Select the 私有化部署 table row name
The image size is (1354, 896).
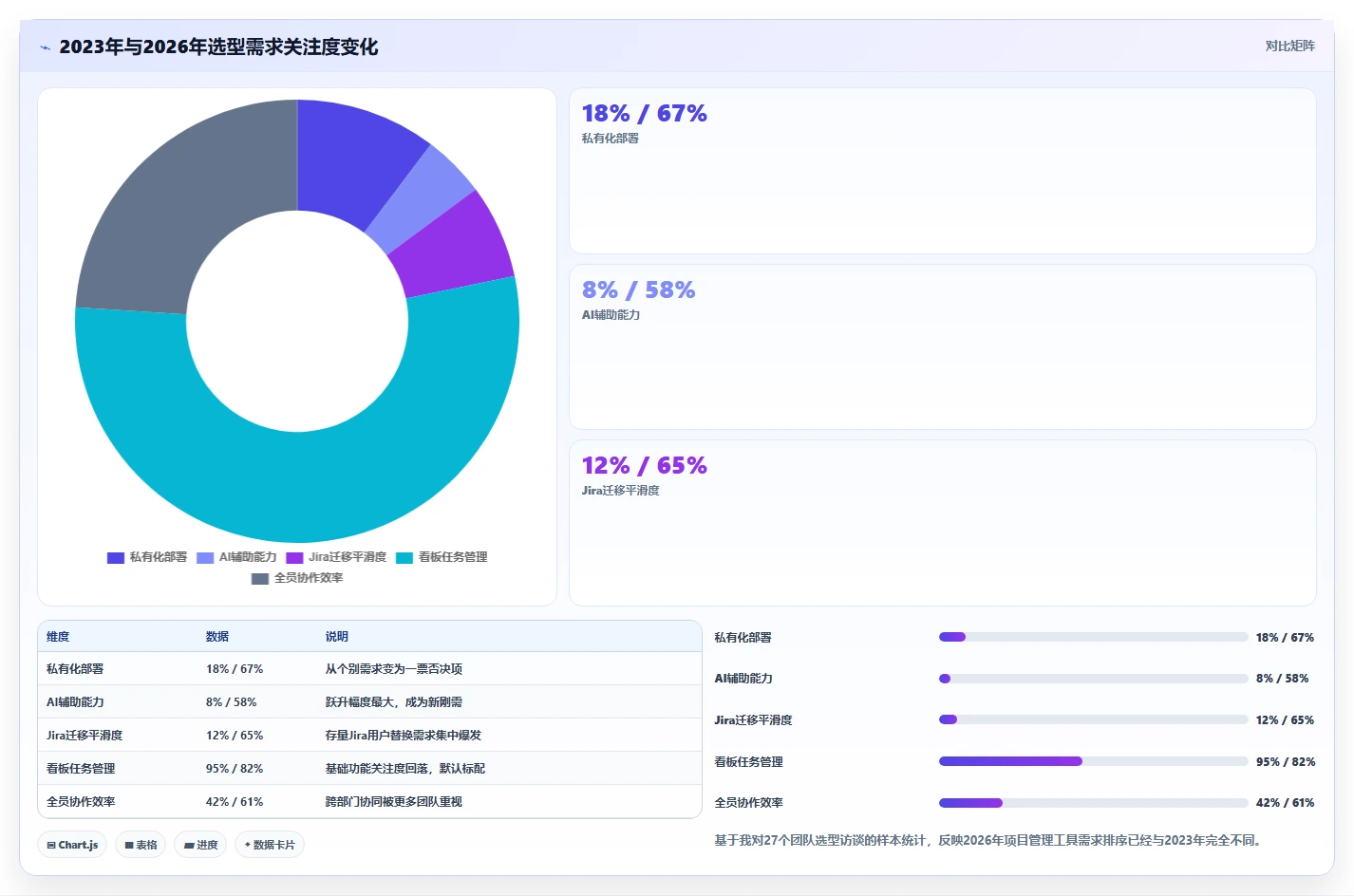[75, 669]
